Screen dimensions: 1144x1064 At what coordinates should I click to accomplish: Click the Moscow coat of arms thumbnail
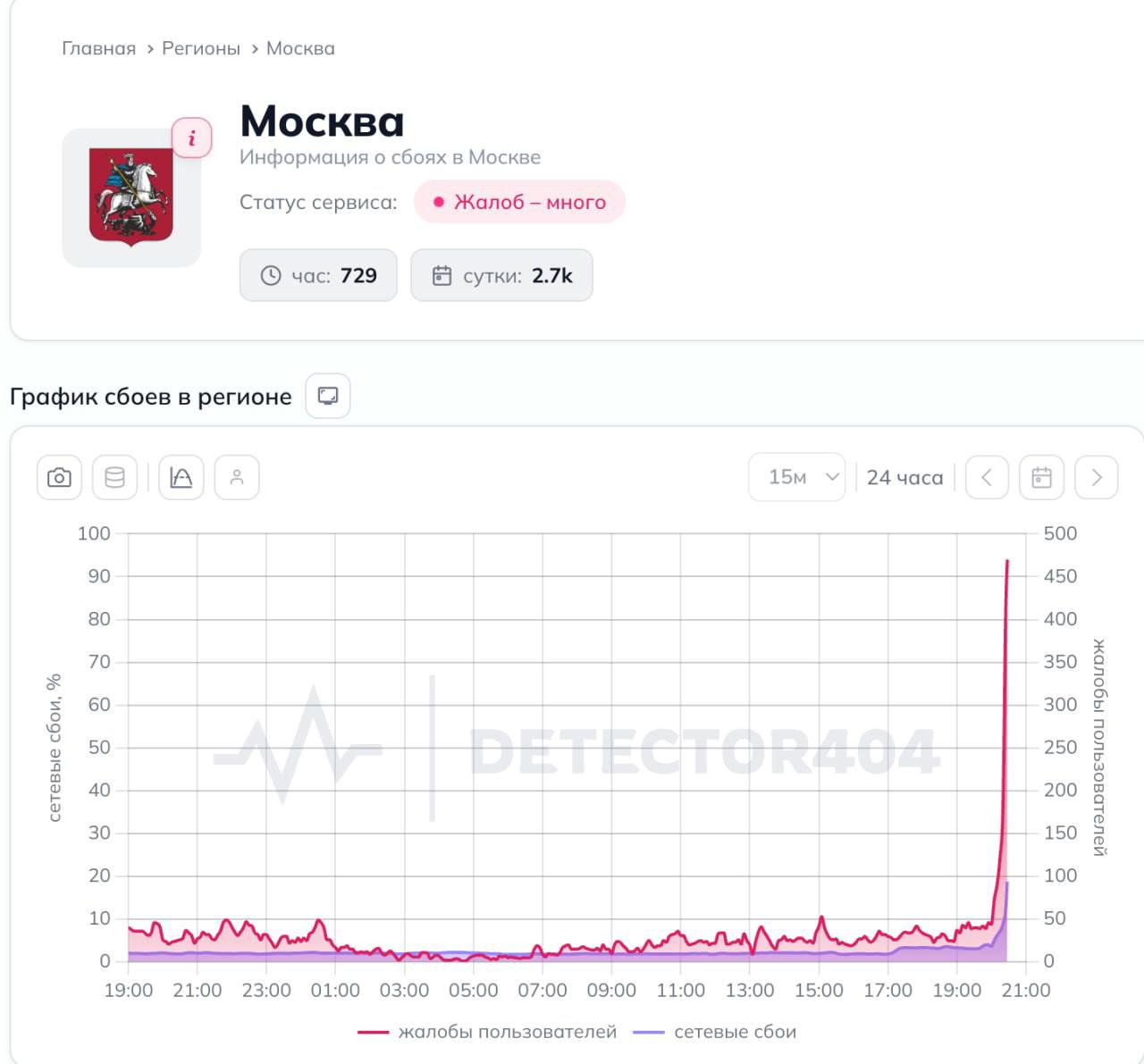(x=131, y=197)
